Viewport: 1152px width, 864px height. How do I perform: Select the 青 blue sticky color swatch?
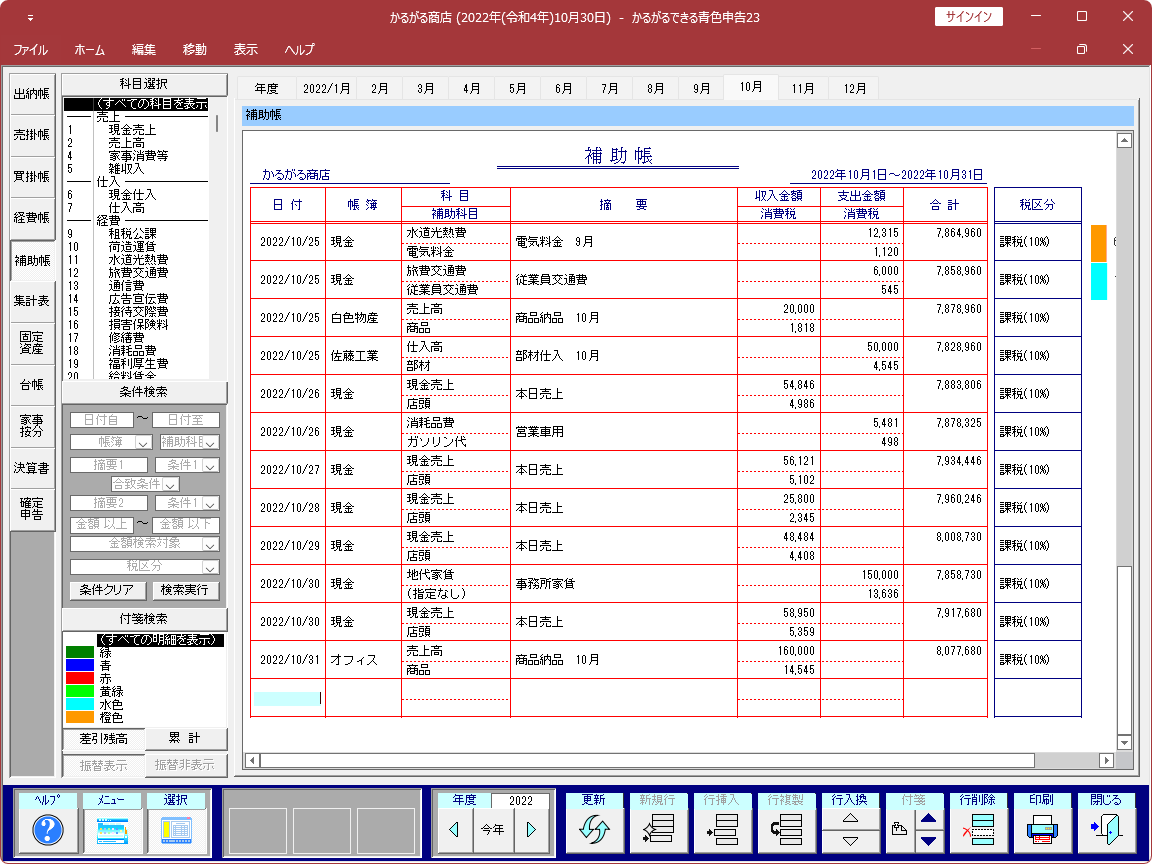tap(80, 666)
